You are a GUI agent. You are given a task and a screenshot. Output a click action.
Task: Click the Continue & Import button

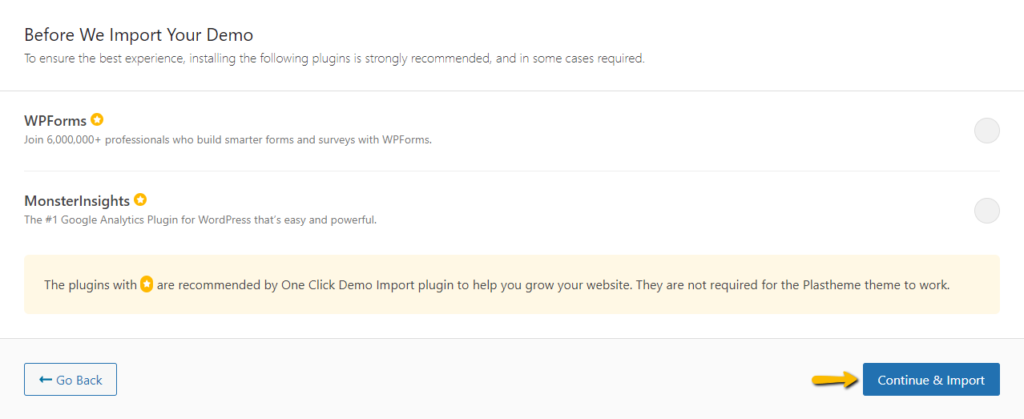[931, 379]
